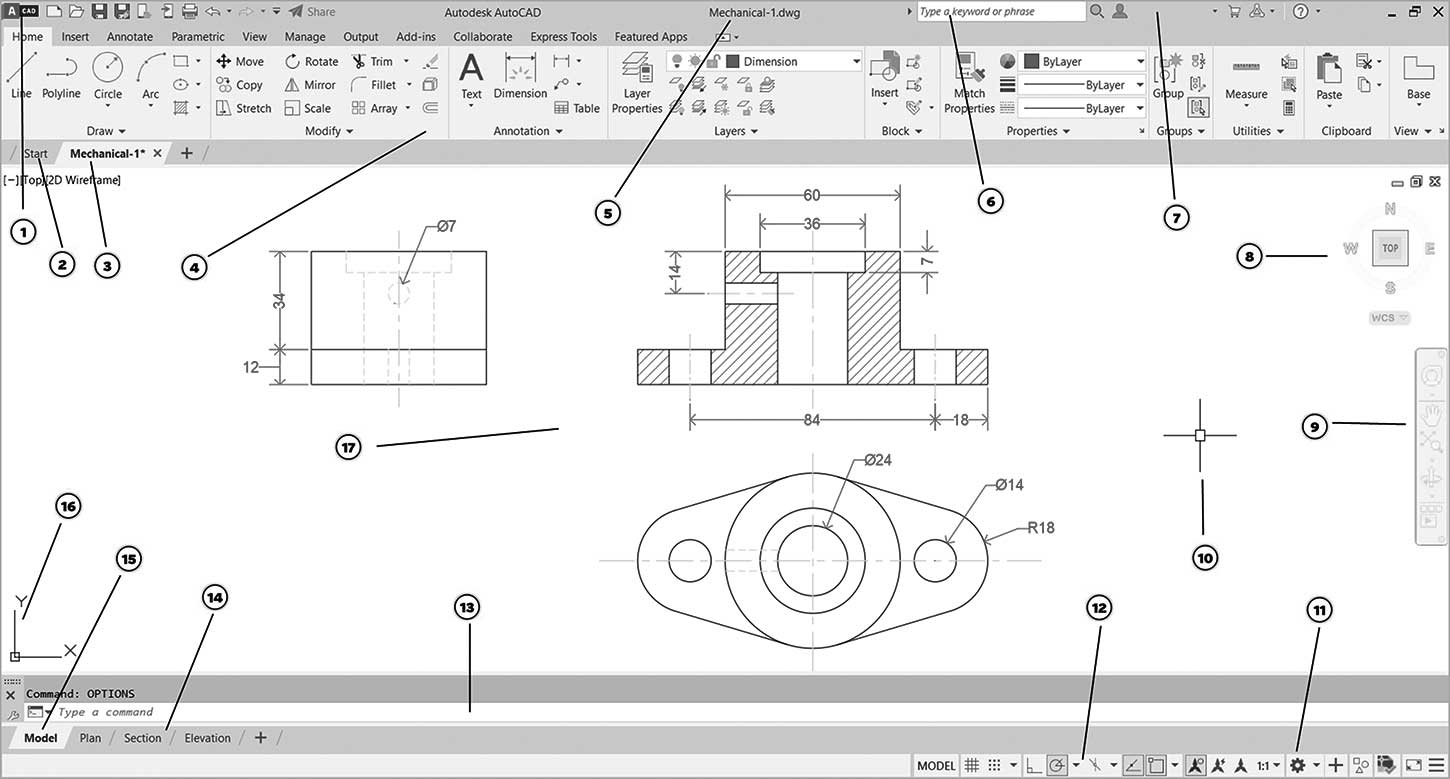Click the TOP face of the ViewCube

[1390, 248]
